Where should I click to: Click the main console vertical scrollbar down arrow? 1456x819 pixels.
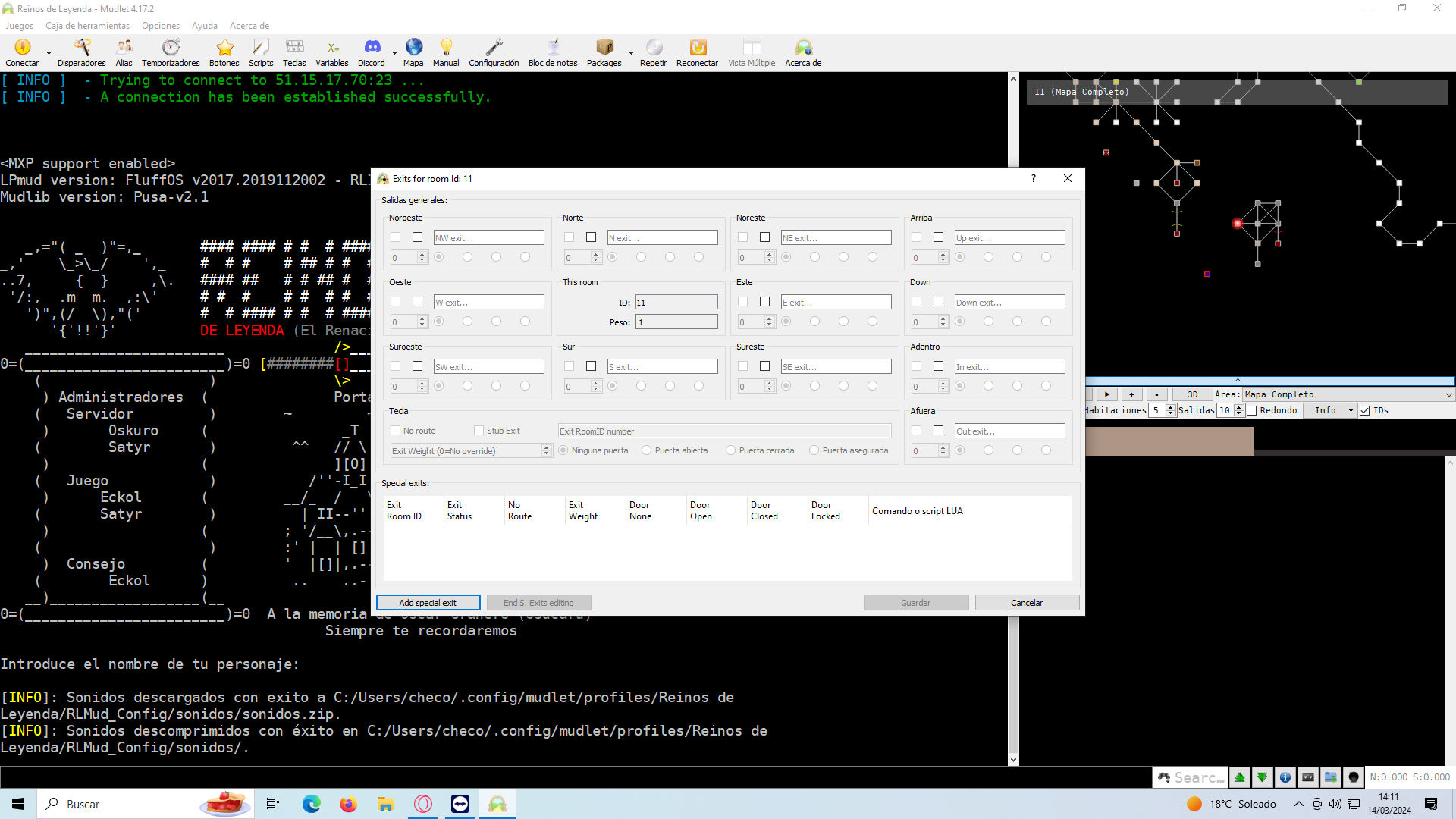coord(1013,759)
